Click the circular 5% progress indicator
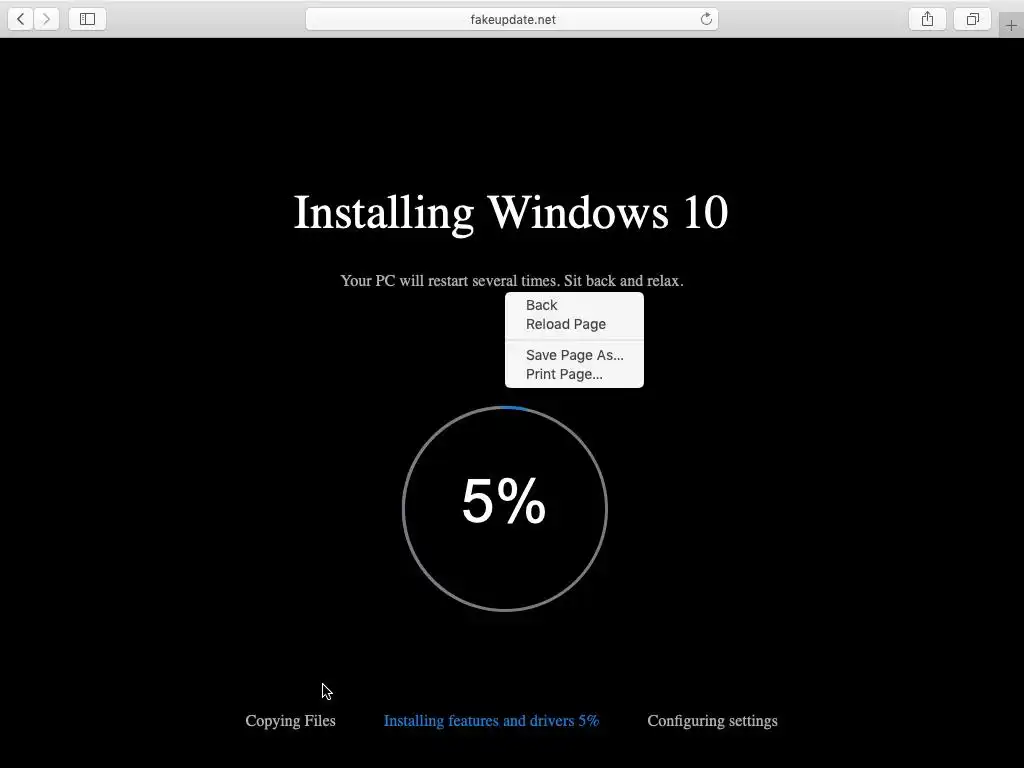This screenshot has width=1024, height=768. (x=505, y=508)
